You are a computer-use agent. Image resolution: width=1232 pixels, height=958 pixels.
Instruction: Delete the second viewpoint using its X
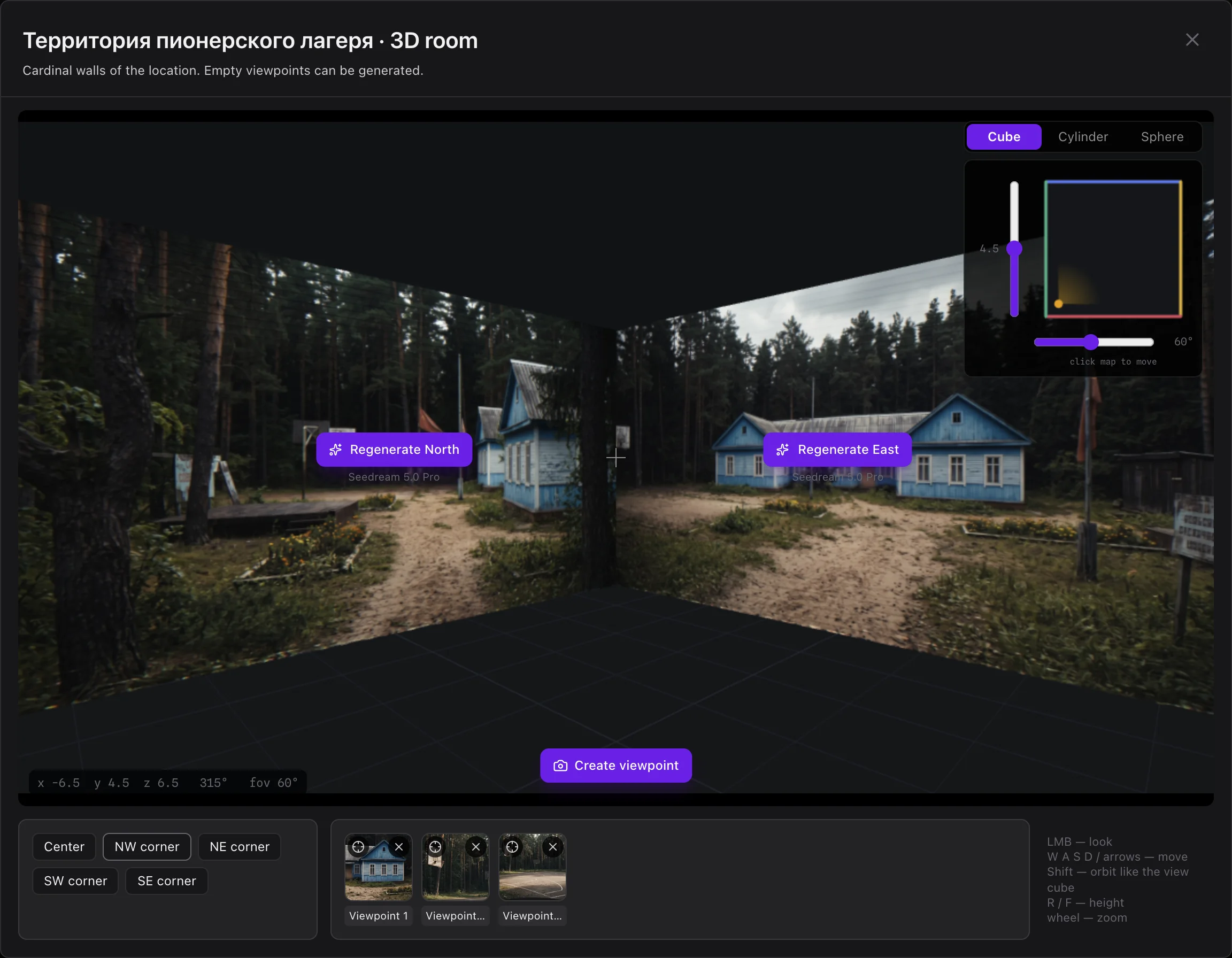(475, 846)
